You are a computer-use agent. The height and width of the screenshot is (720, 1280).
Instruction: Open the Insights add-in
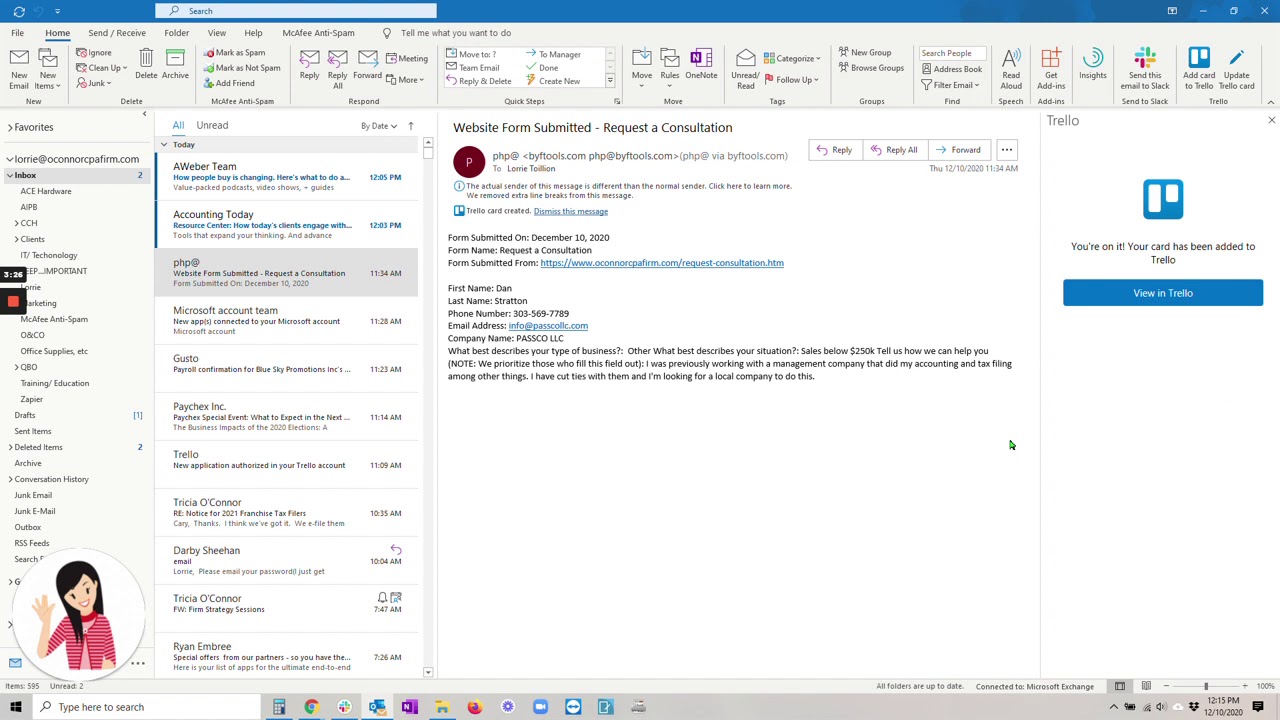[x=1093, y=64]
